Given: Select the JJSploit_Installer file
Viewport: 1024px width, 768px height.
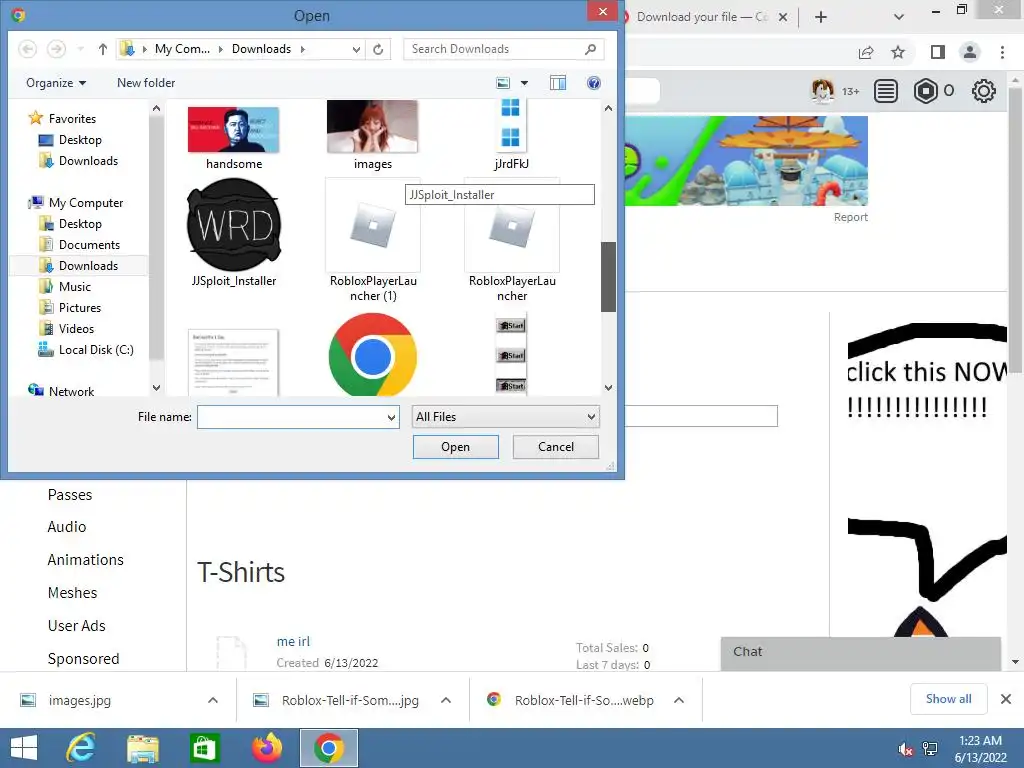Looking at the screenshot, I should [x=234, y=233].
